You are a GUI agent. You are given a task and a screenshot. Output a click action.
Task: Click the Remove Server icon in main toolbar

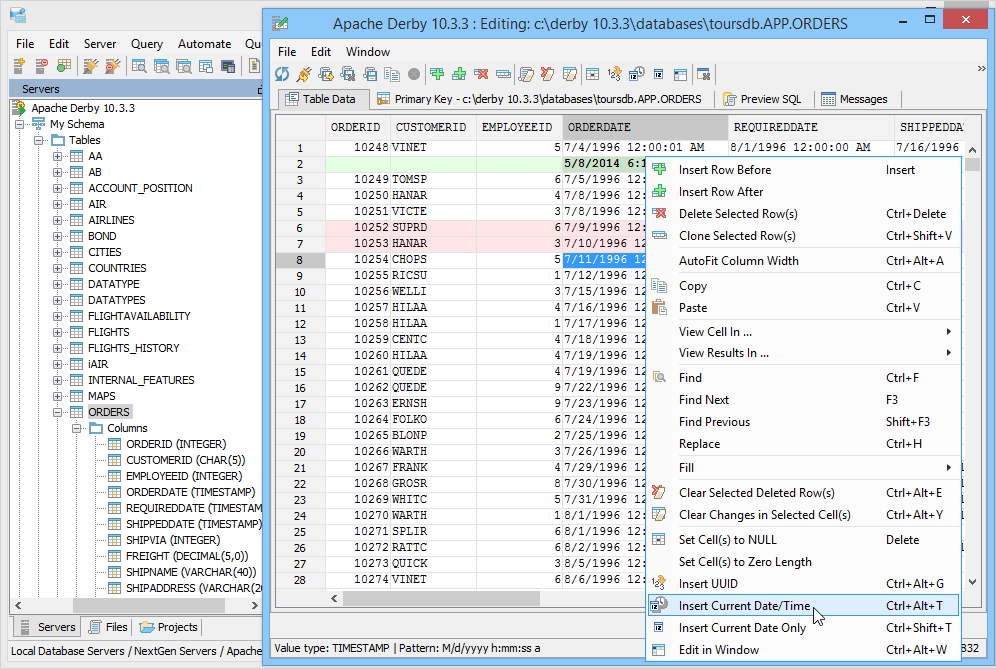click(x=41, y=65)
